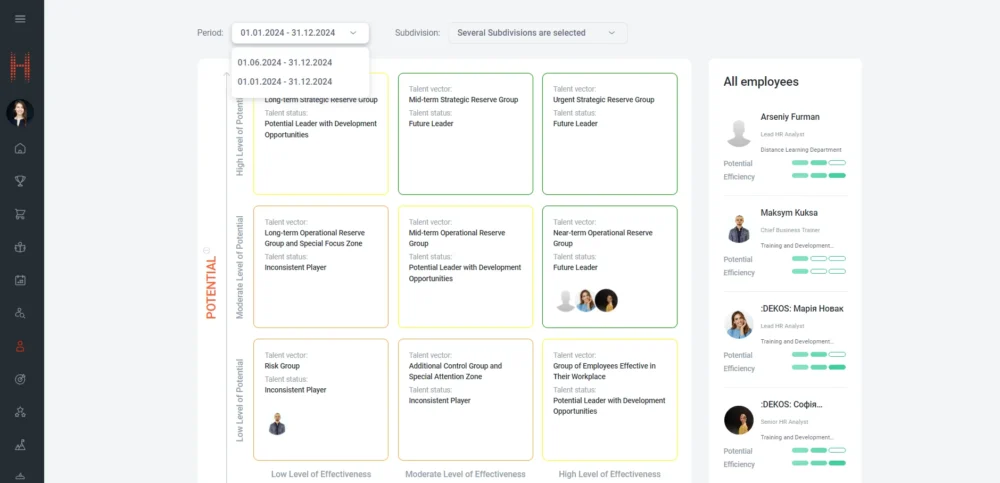Image resolution: width=1000 pixels, height=483 pixels.
Task: Open the hamburger menu in sidebar
Action: 21,19
